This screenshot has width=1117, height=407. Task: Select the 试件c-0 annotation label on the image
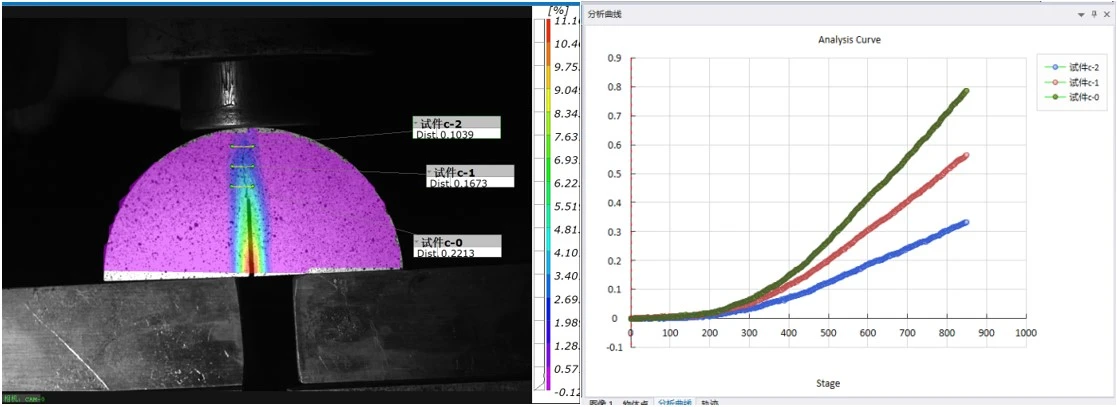click(457, 242)
